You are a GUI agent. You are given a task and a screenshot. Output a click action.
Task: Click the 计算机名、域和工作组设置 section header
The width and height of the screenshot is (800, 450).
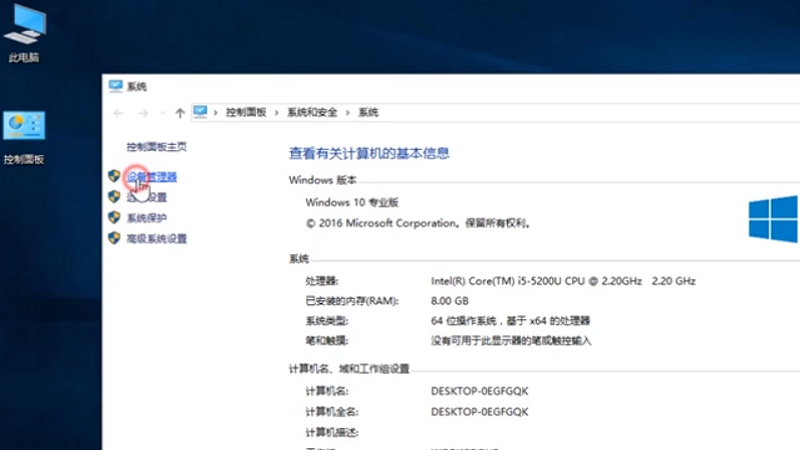(x=349, y=369)
